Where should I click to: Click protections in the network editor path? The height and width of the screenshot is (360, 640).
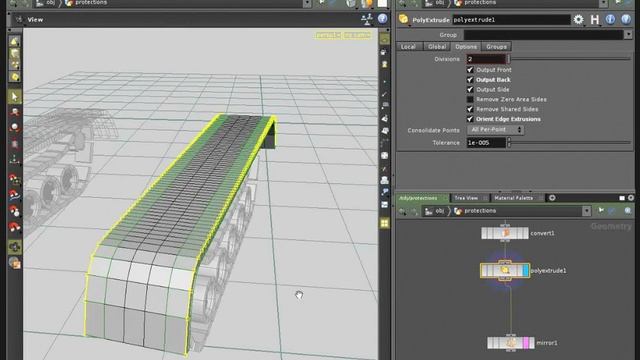point(480,211)
